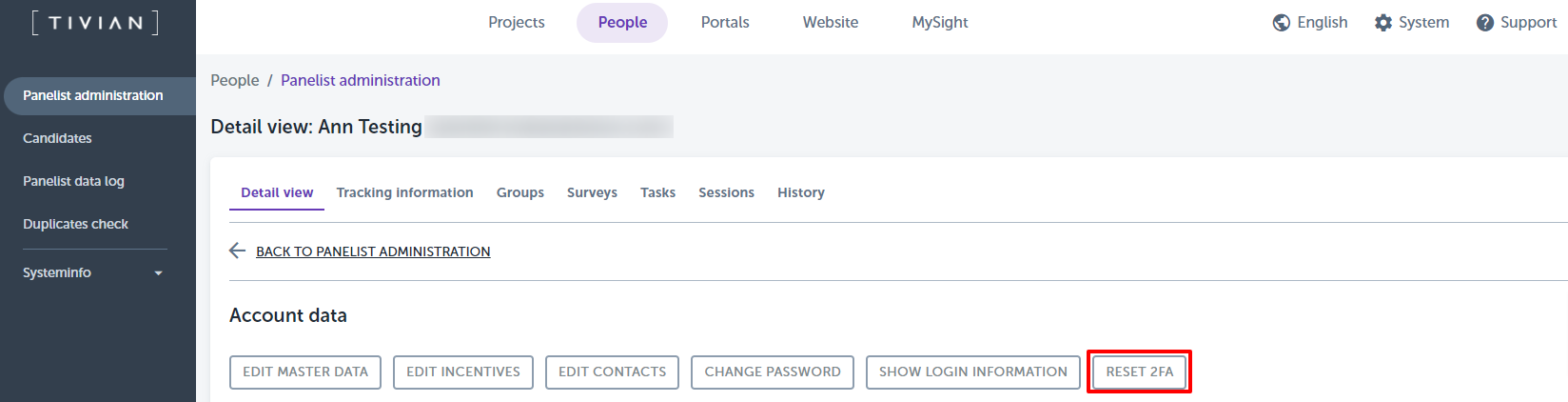Click Show Login Information button
The height and width of the screenshot is (402, 1568).
pos(973,372)
